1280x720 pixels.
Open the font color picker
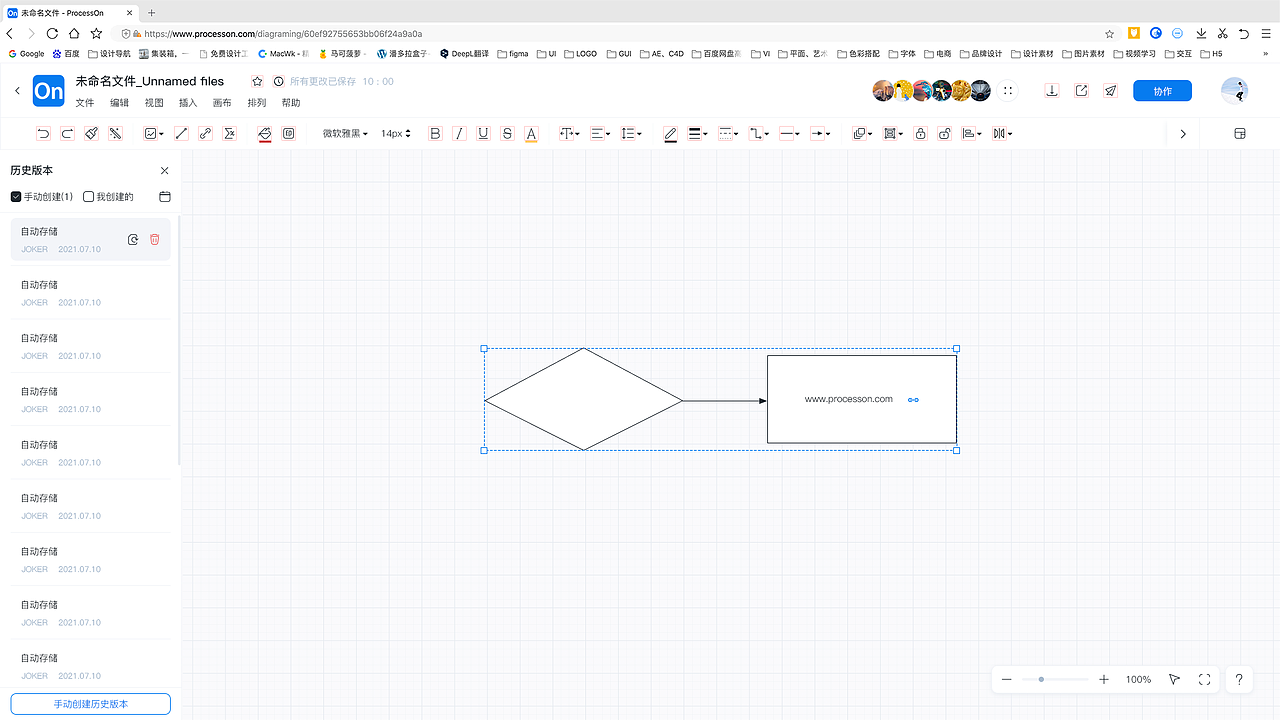click(531, 133)
